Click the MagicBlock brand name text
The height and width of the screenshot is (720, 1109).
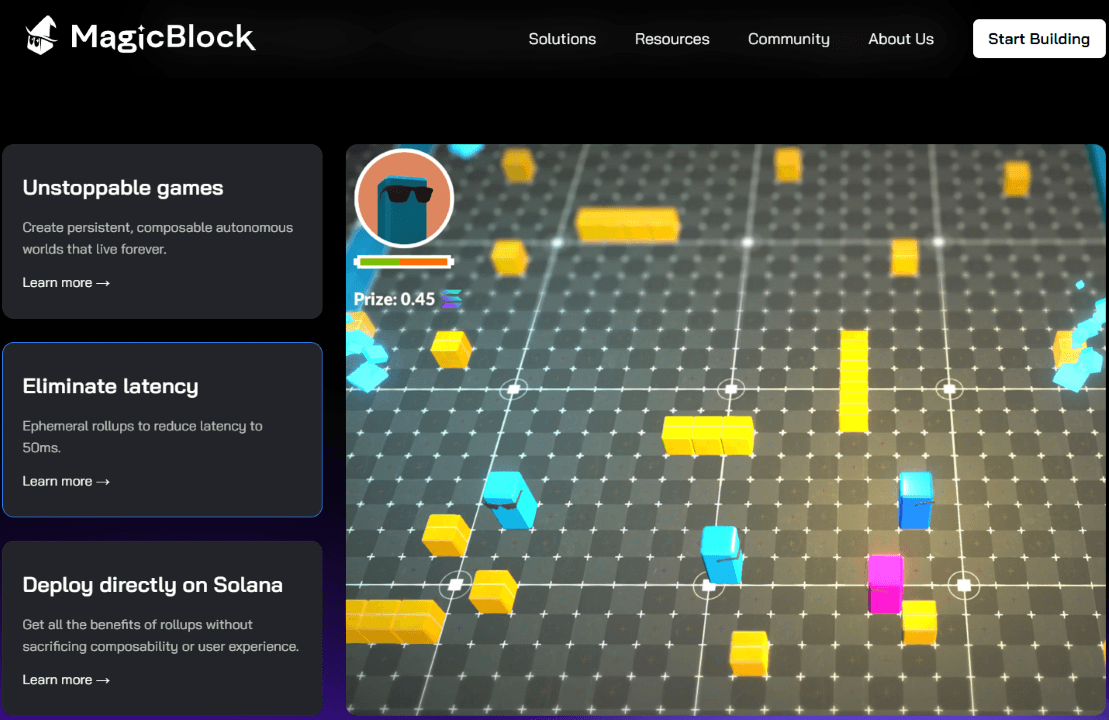(163, 38)
